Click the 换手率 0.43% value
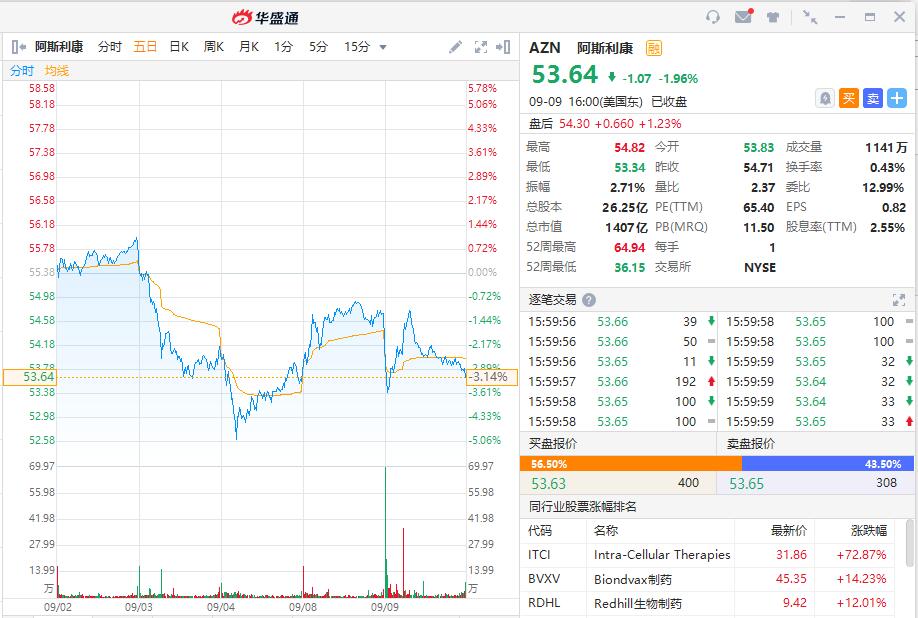This screenshot has width=918, height=618. coord(887,168)
